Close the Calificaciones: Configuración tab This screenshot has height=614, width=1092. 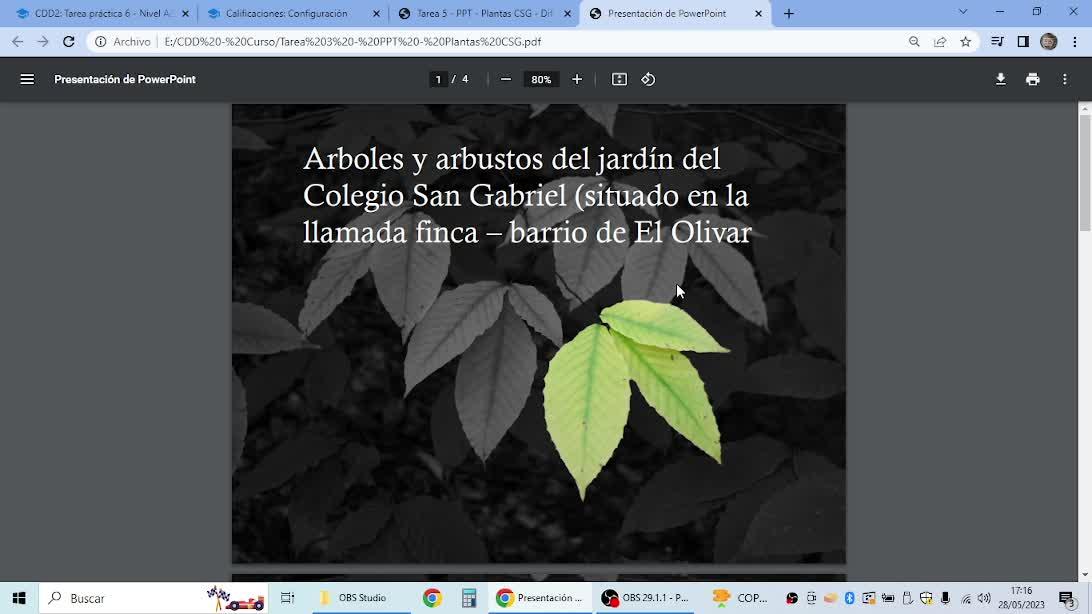pos(377,13)
